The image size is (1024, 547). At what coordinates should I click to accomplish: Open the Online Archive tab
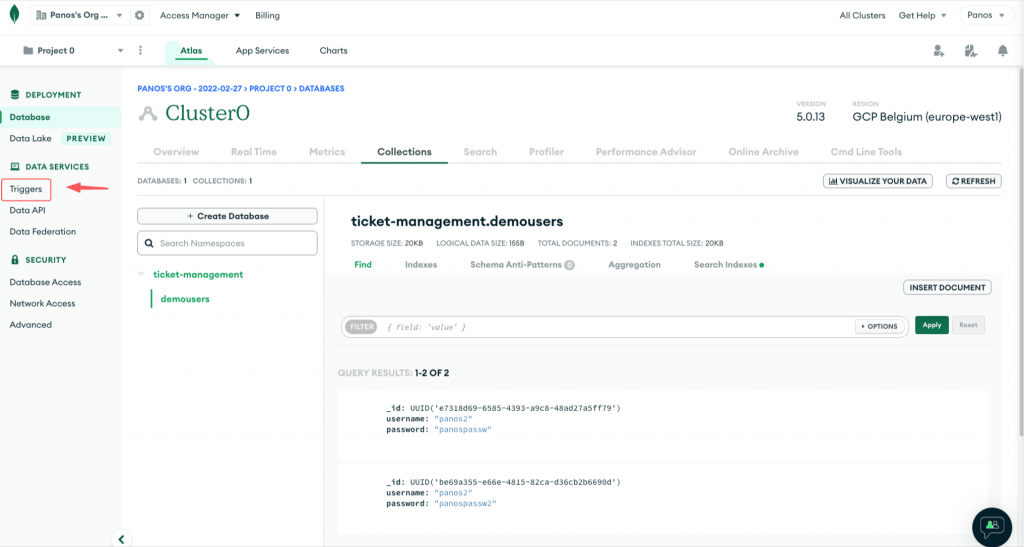pos(763,151)
